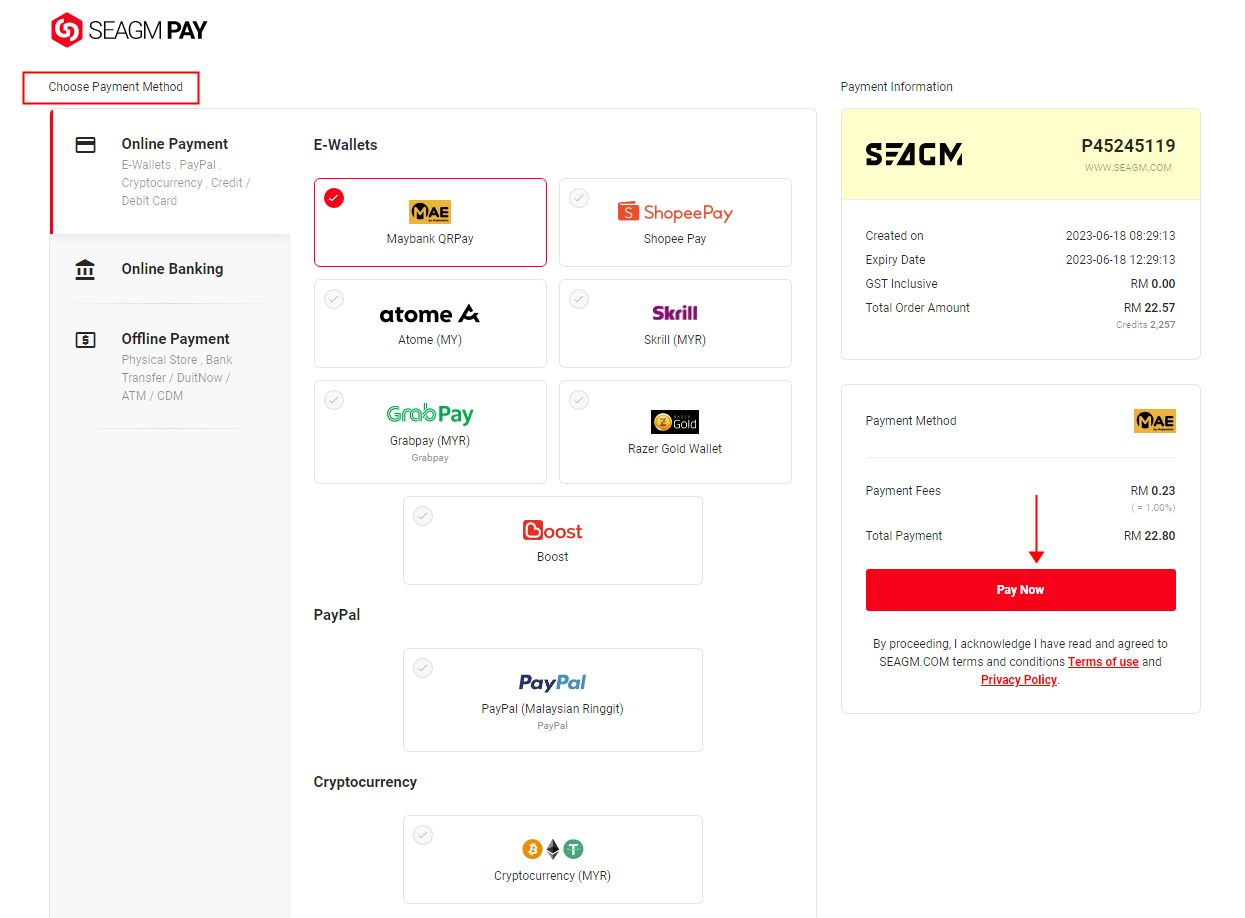
Task: Click the orange Bitcoin icon
Action: coord(532,849)
